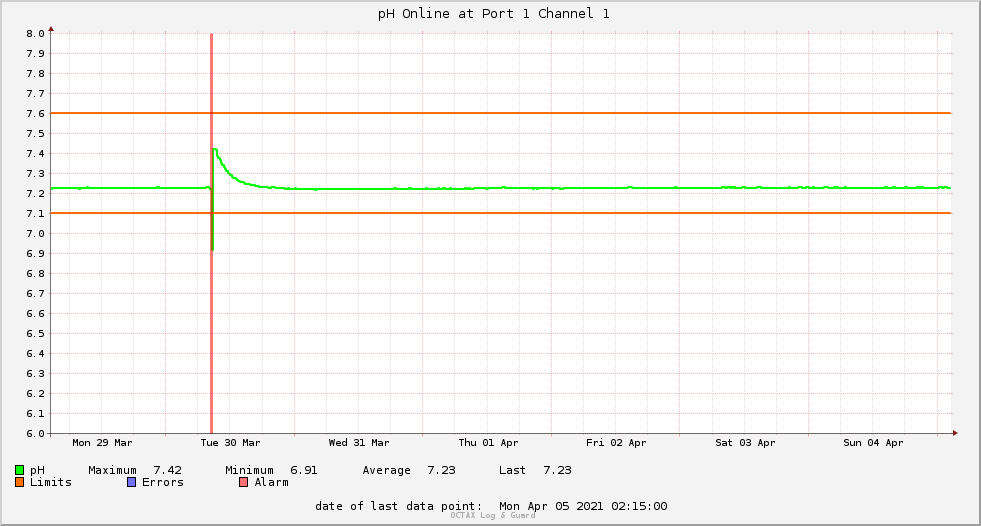
Task: Click the 6.0 y-axis label
Action: coord(36,433)
